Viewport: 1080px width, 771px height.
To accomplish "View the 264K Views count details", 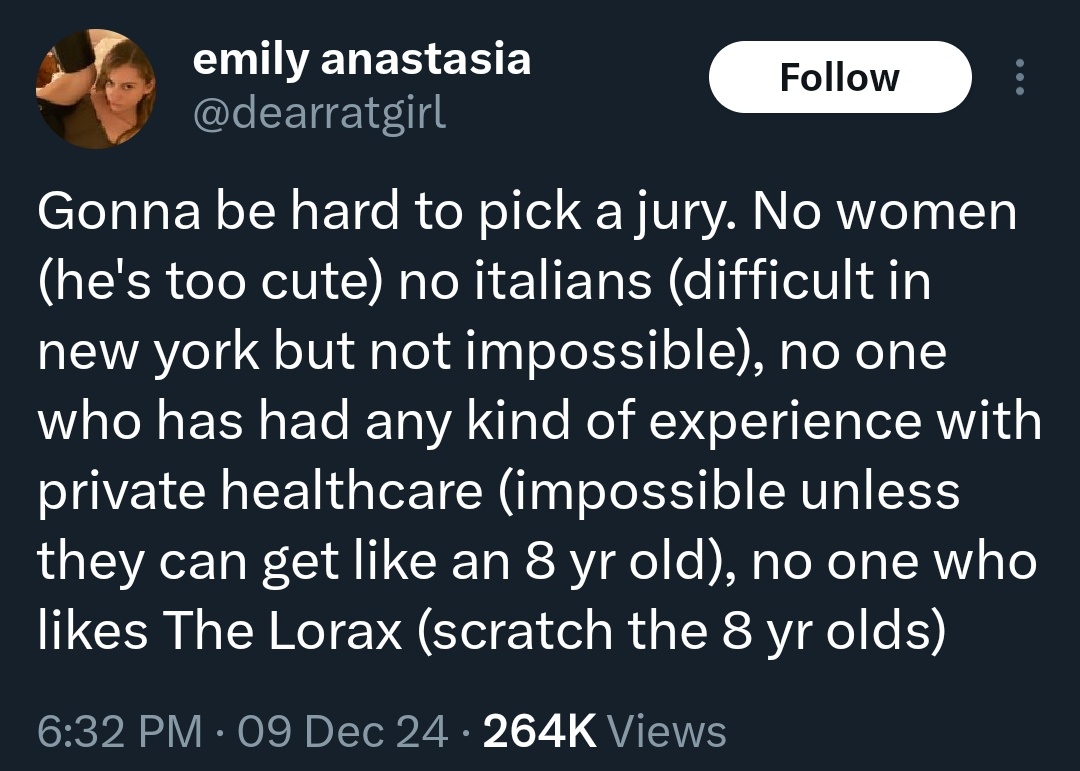I will [x=605, y=731].
